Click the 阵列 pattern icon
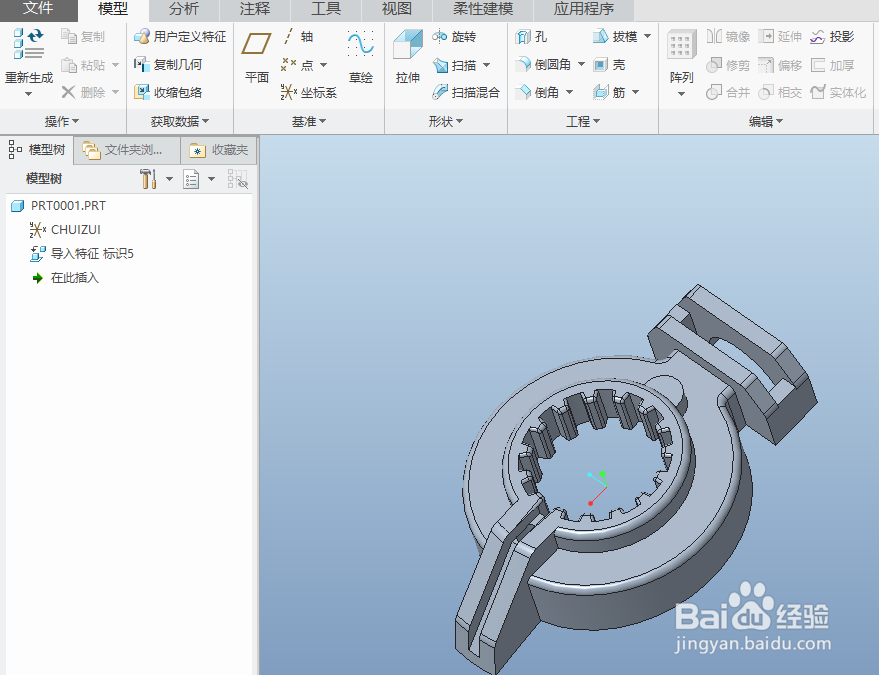Screen dimensions: 879x675 click(682, 45)
